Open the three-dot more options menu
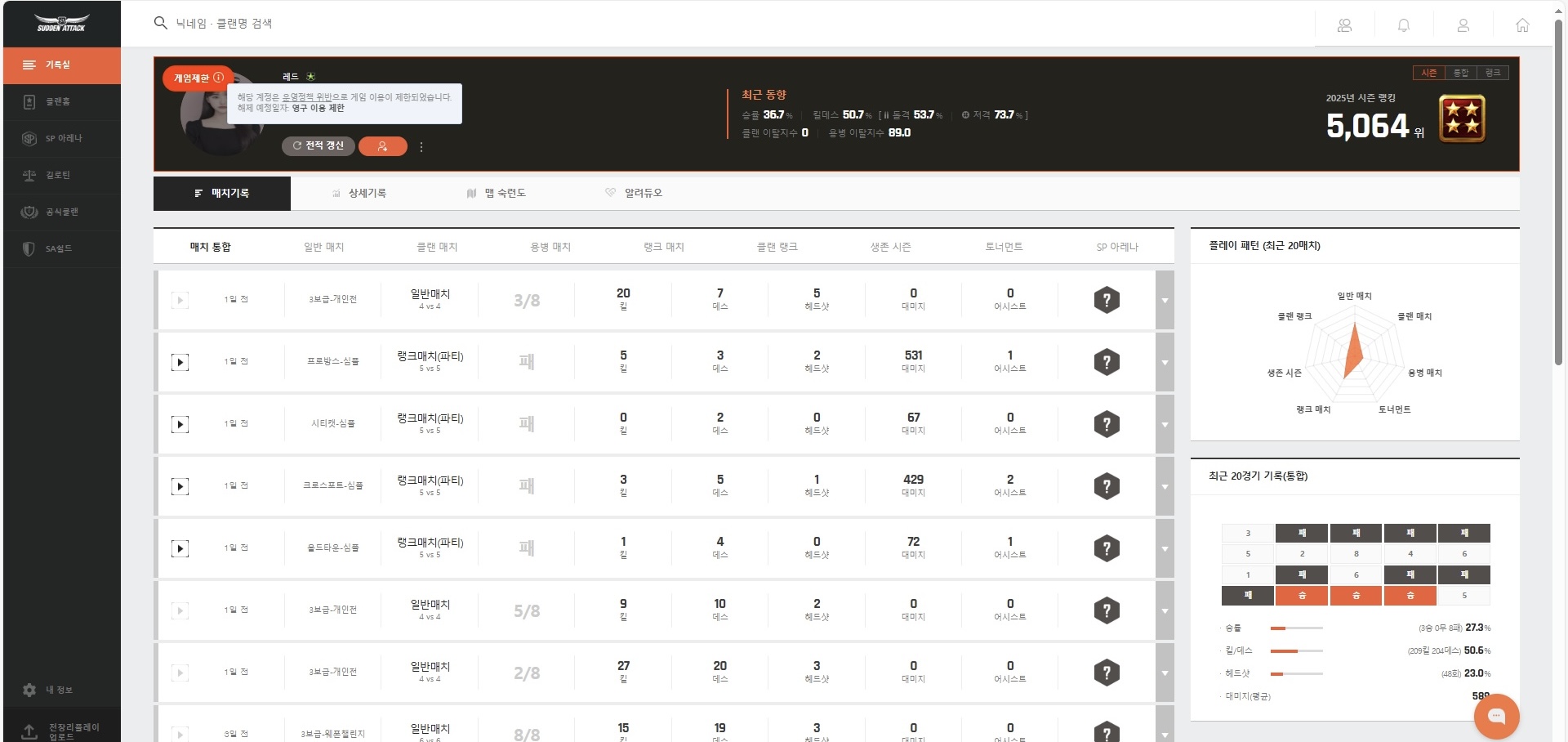The width and height of the screenshot is (1568, 742). 421,147
